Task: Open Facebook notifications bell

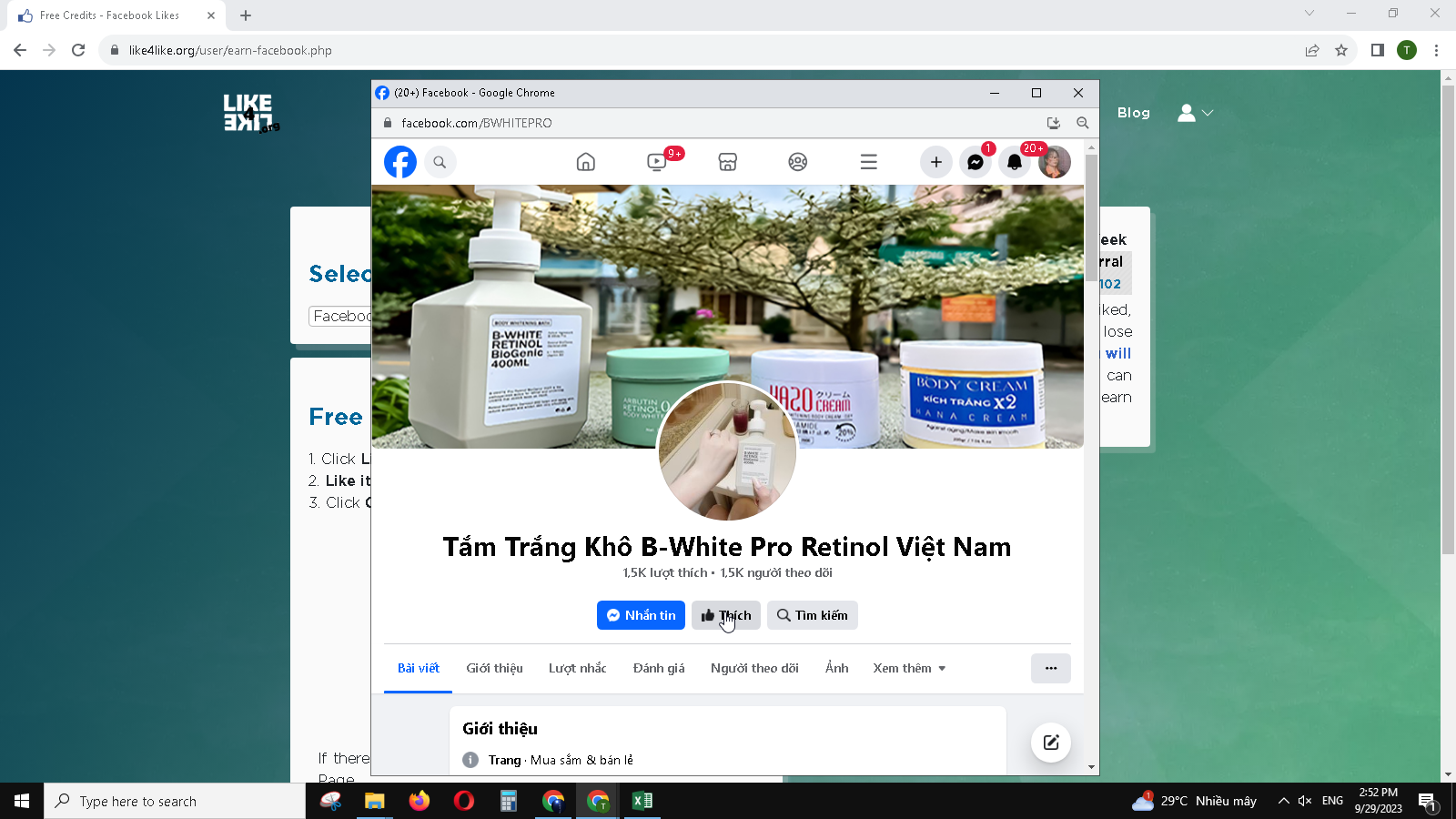Action: click(1015, 162)
